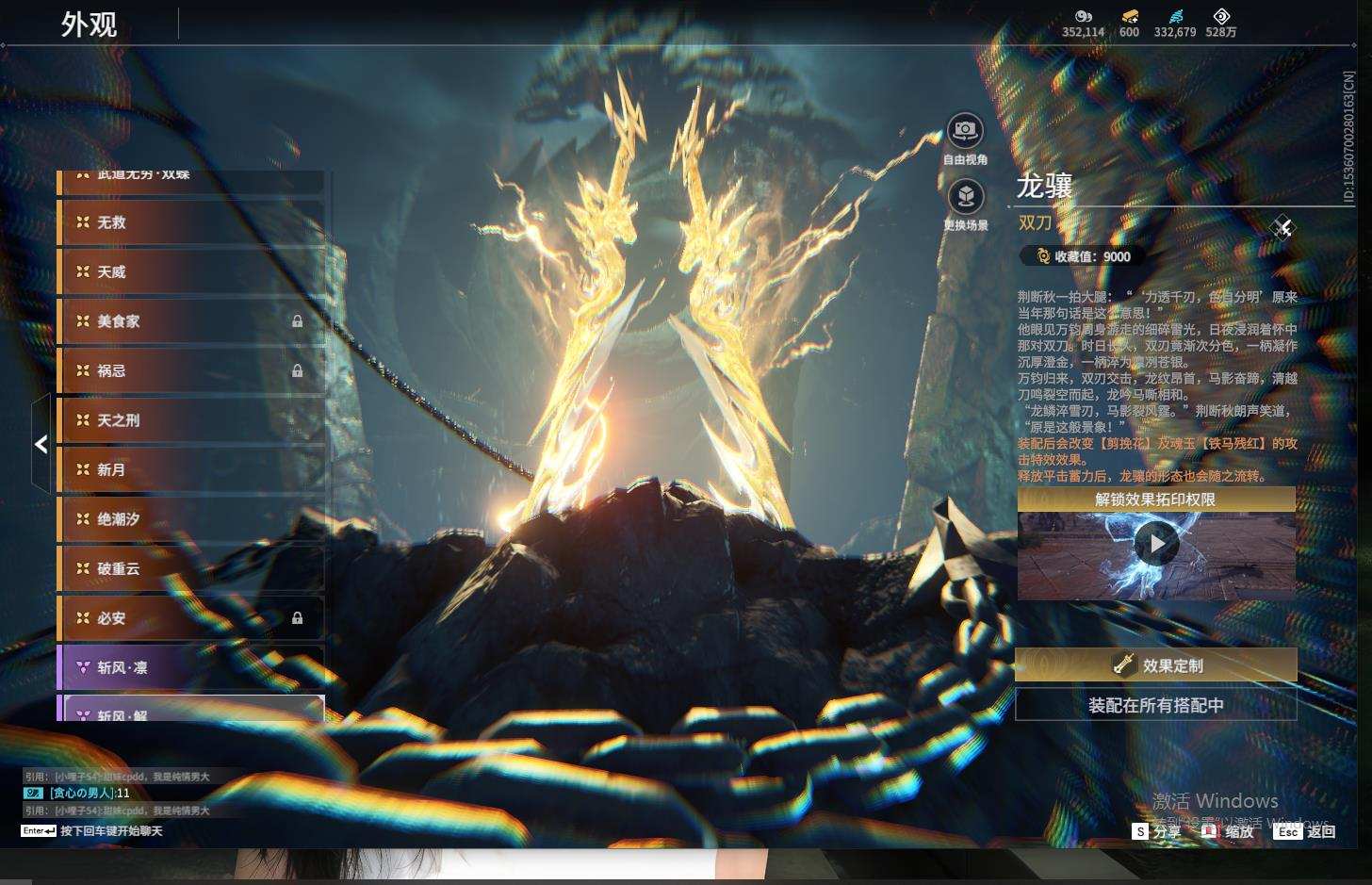Image resolution: width=1372 pixels, height=885 pixels.
Task: Click the brush icon on 效果定制 button
Action: point(1122,665)
